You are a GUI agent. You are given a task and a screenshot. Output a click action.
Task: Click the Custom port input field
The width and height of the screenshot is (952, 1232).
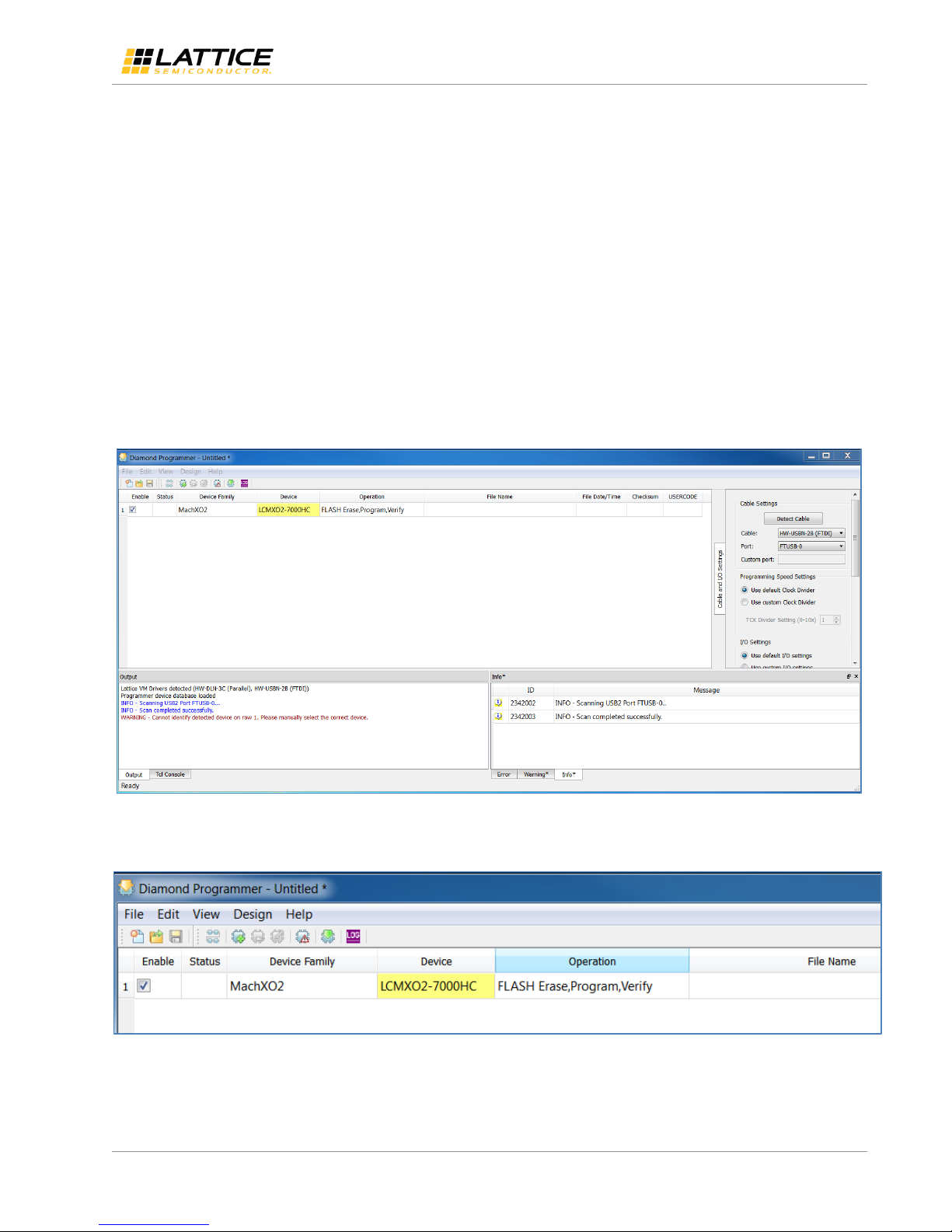(x=811, y=560)
